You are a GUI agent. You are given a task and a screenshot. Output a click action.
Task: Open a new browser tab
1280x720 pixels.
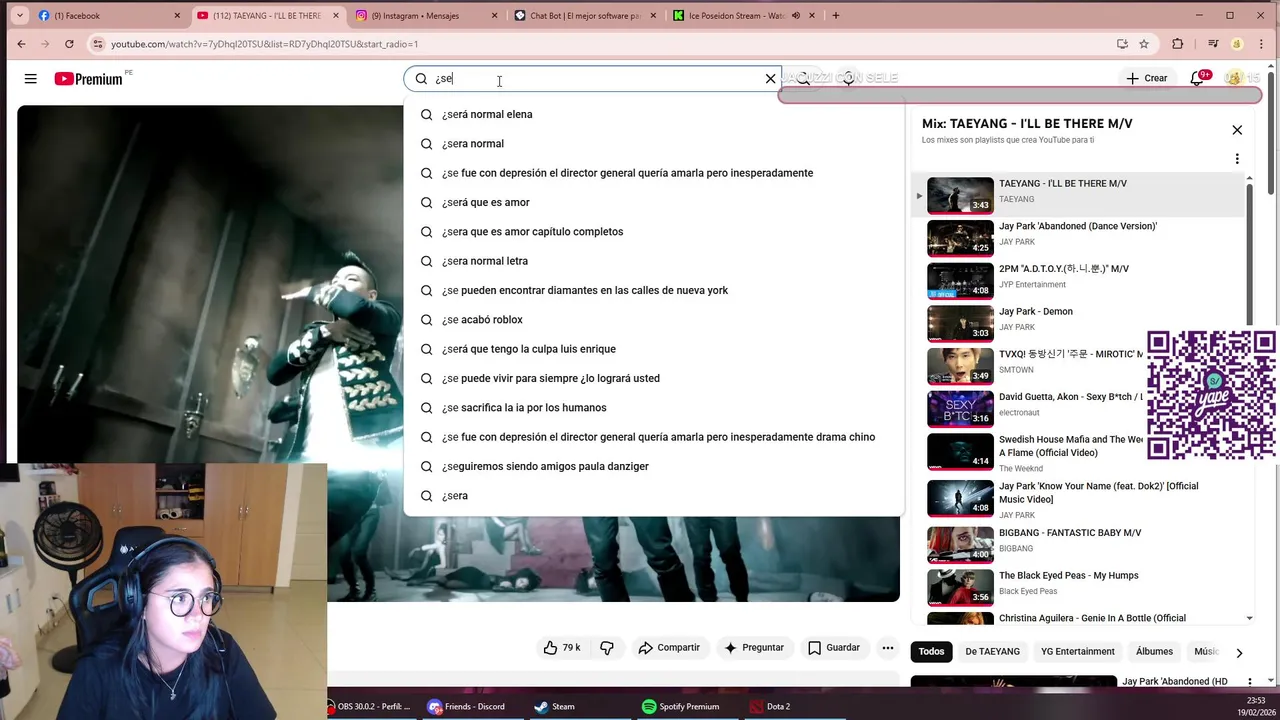(836, 15)
